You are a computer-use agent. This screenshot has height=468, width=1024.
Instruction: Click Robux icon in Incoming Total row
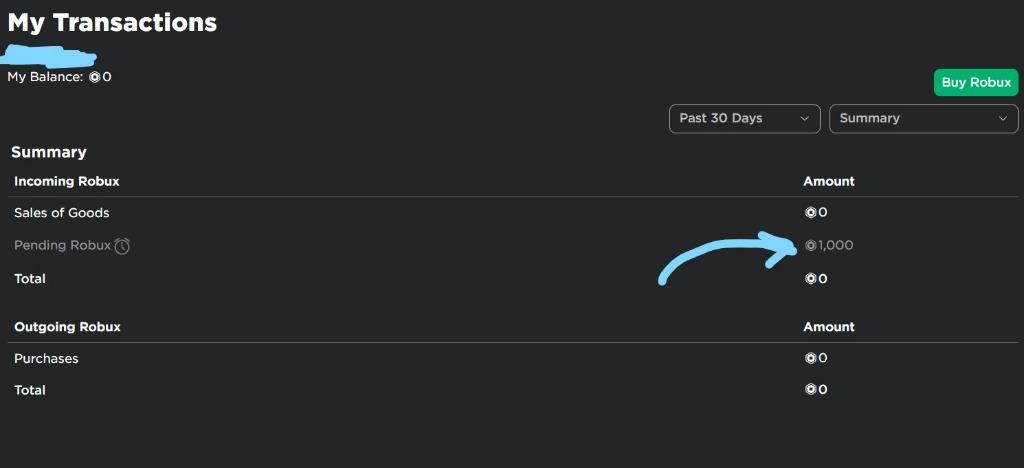point(810,279)
